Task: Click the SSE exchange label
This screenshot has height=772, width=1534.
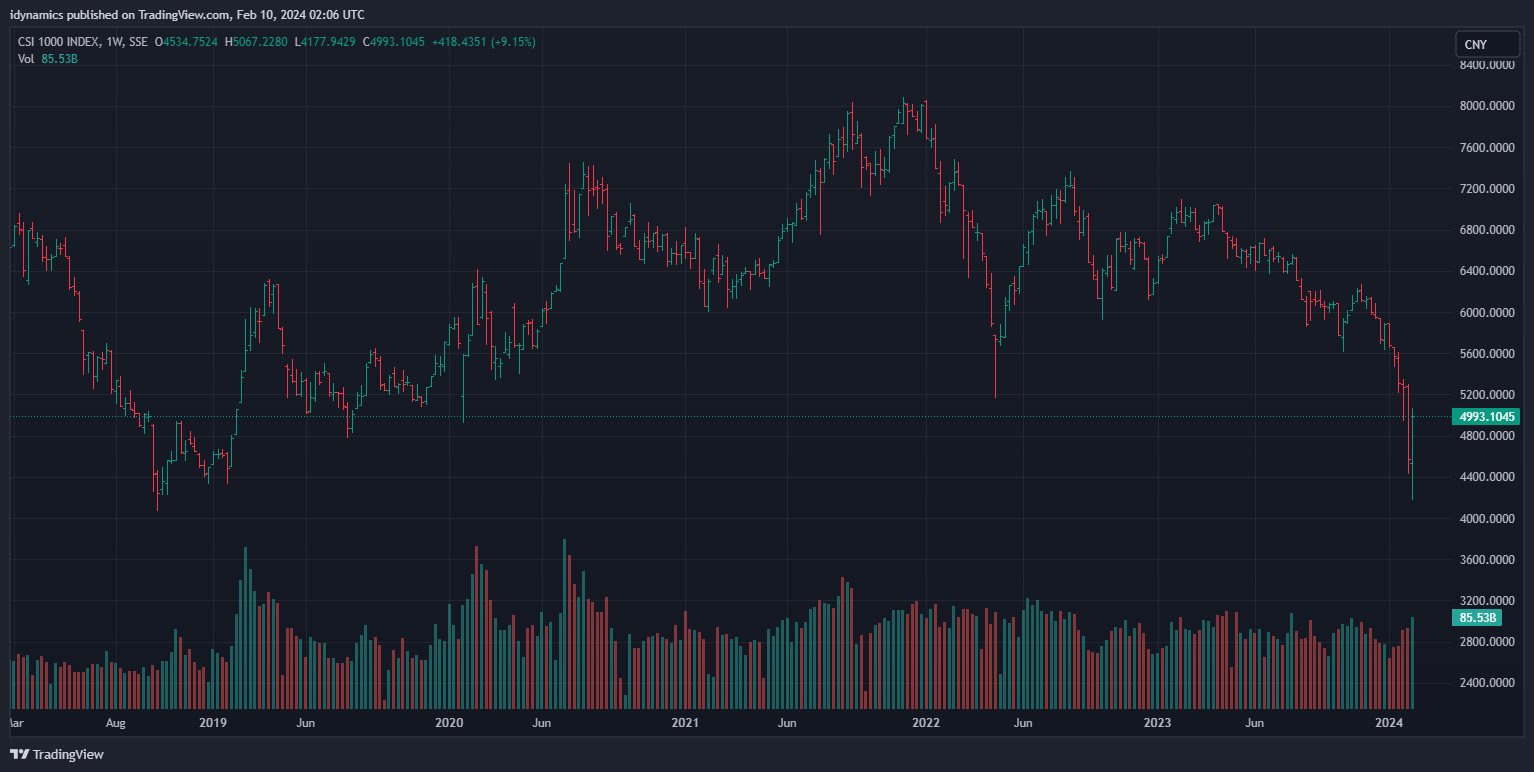Action: [138, 42]
